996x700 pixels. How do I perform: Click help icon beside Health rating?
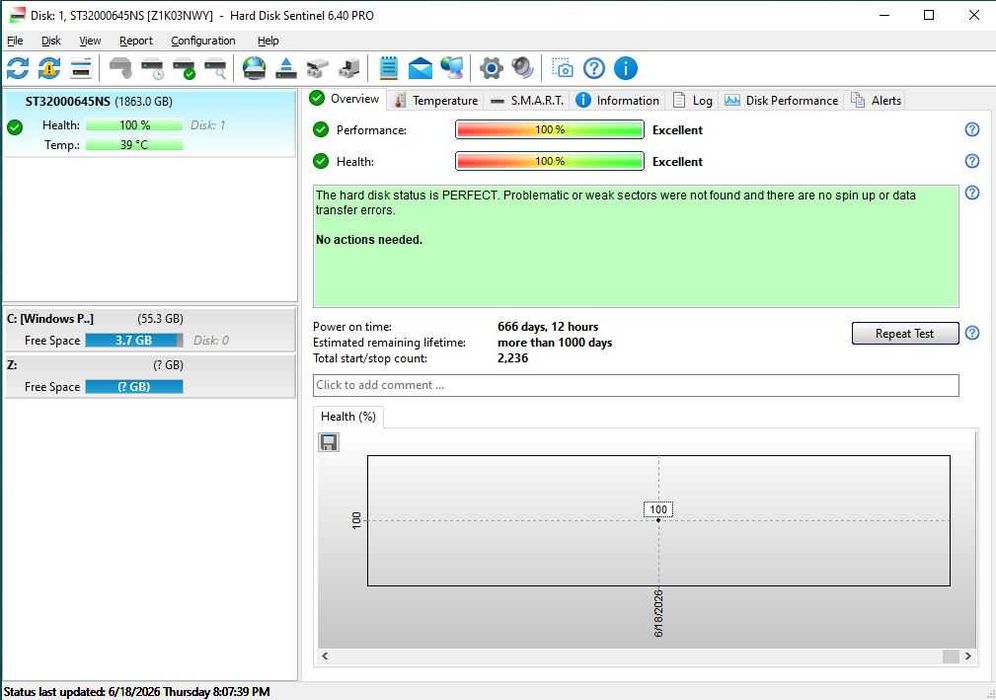click(x=972, y=161)
